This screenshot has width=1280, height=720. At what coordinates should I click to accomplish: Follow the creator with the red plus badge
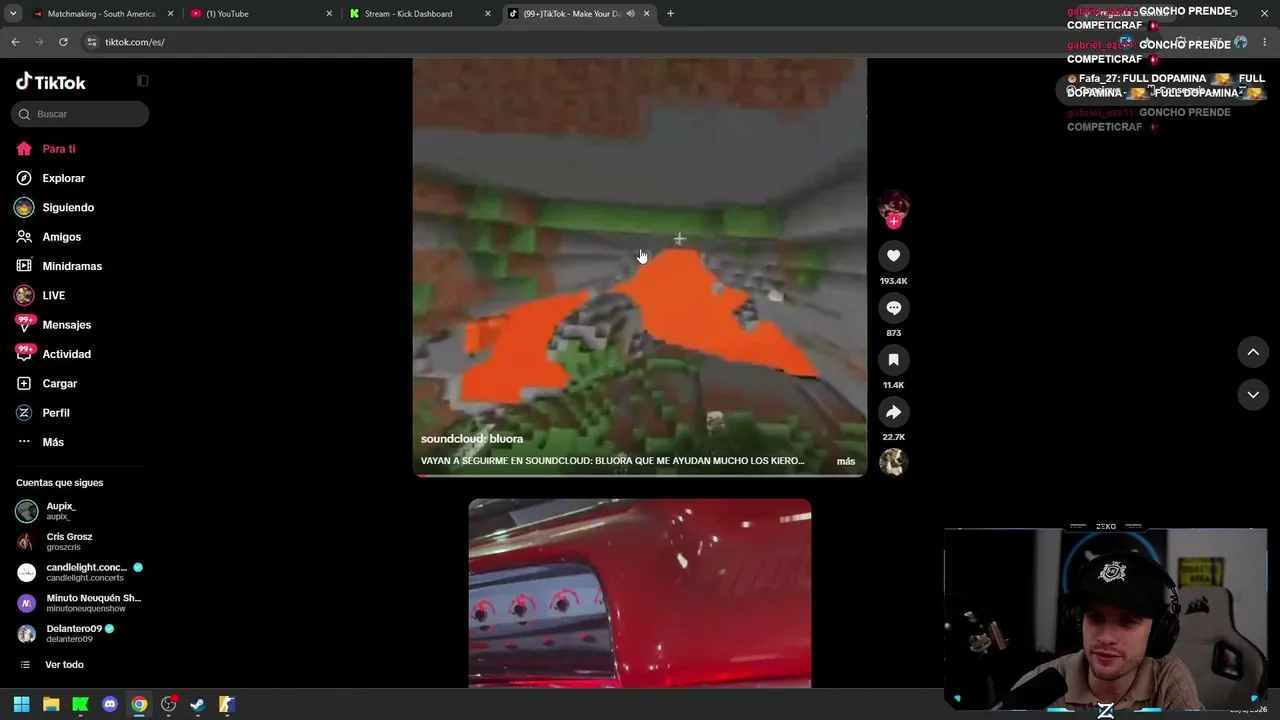tap(894, 222)
